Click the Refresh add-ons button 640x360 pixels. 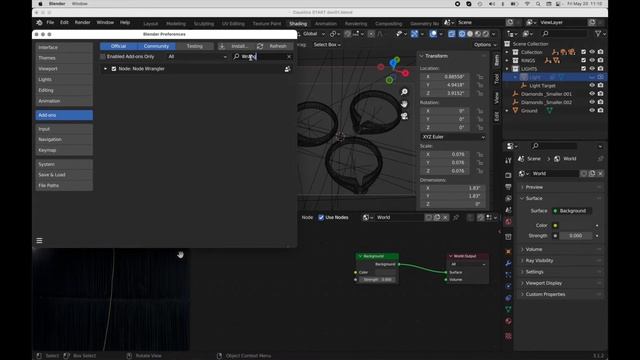coord(274,46)
